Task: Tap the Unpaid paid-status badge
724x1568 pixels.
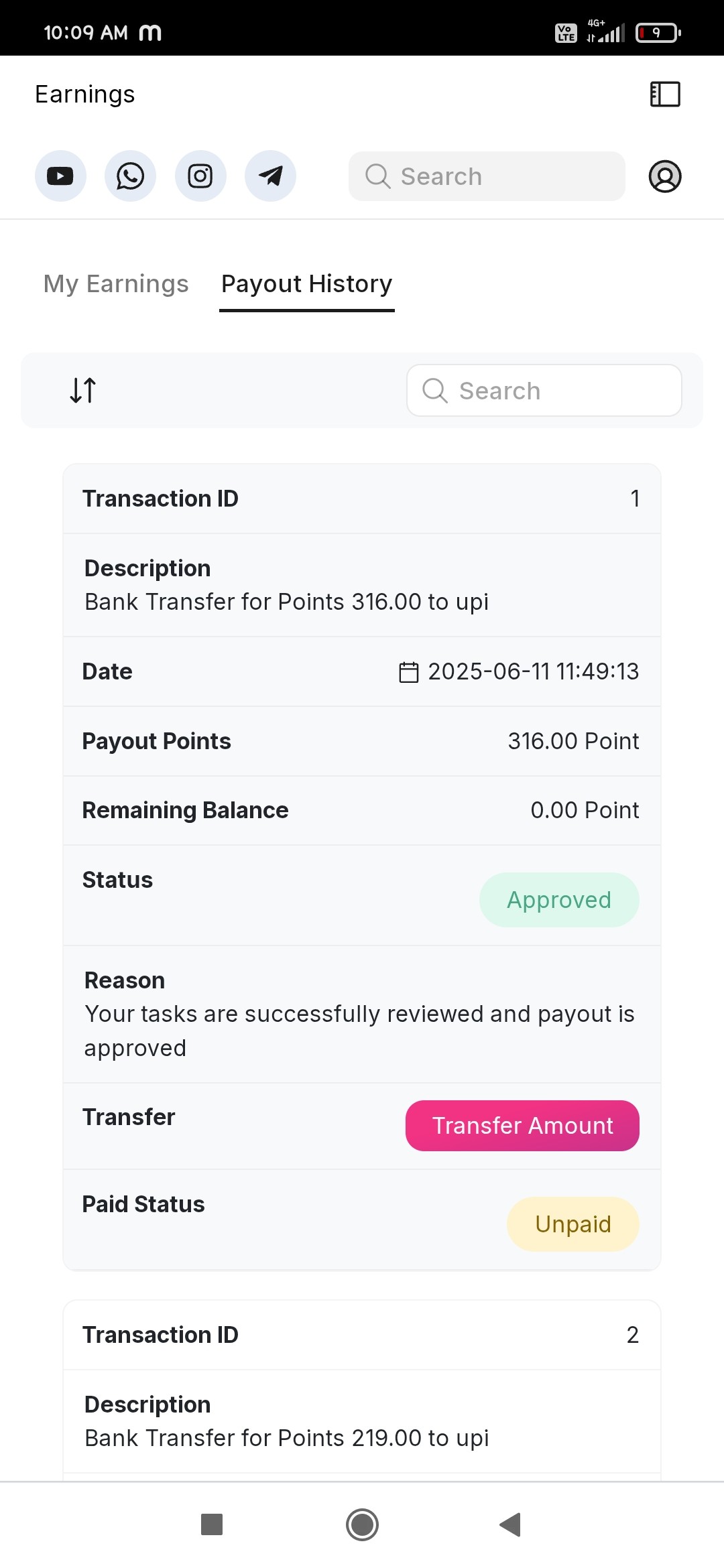Action: (x=573, y=1224)
